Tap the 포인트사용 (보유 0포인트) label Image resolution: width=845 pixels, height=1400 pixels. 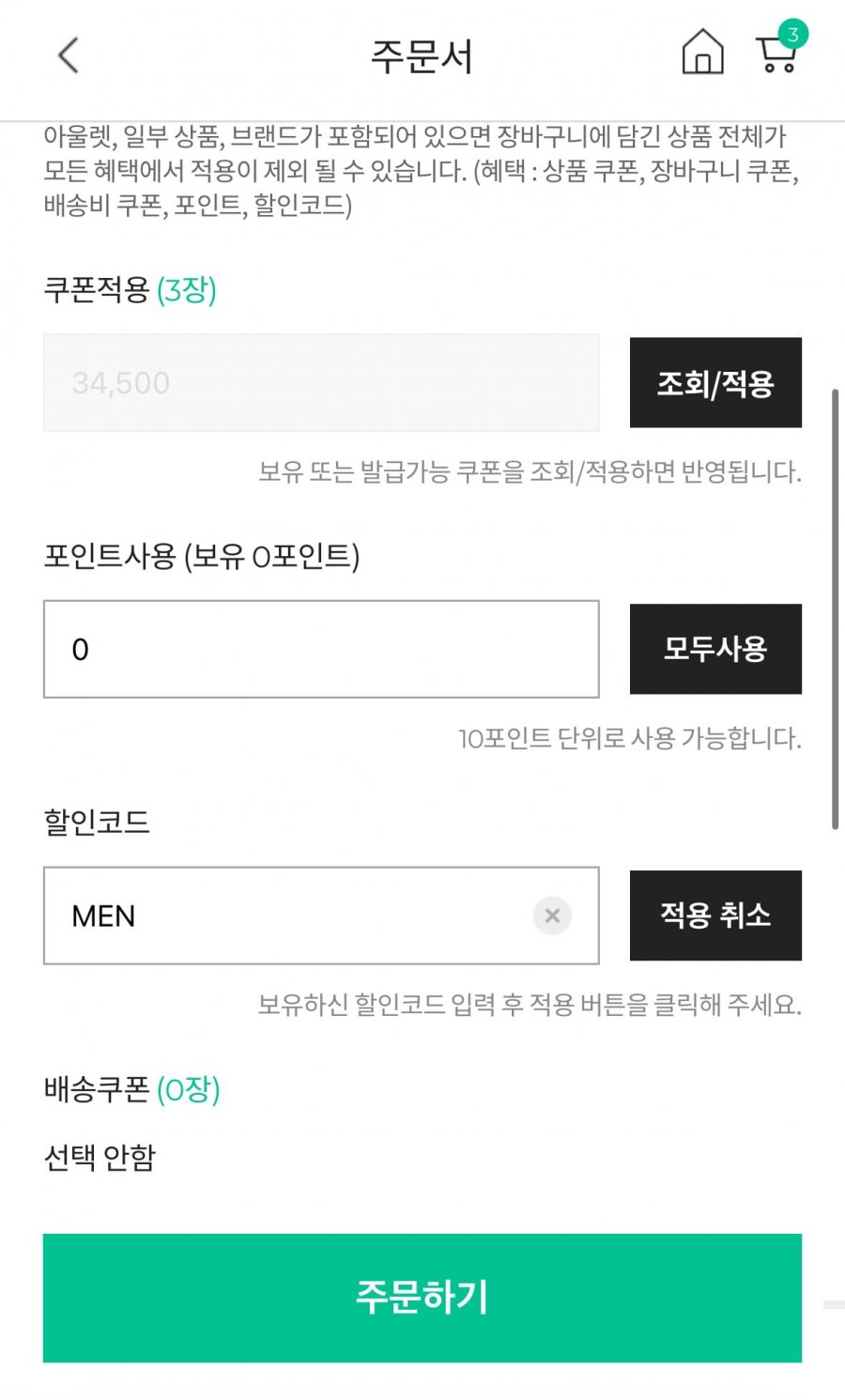tap(201, 557)
